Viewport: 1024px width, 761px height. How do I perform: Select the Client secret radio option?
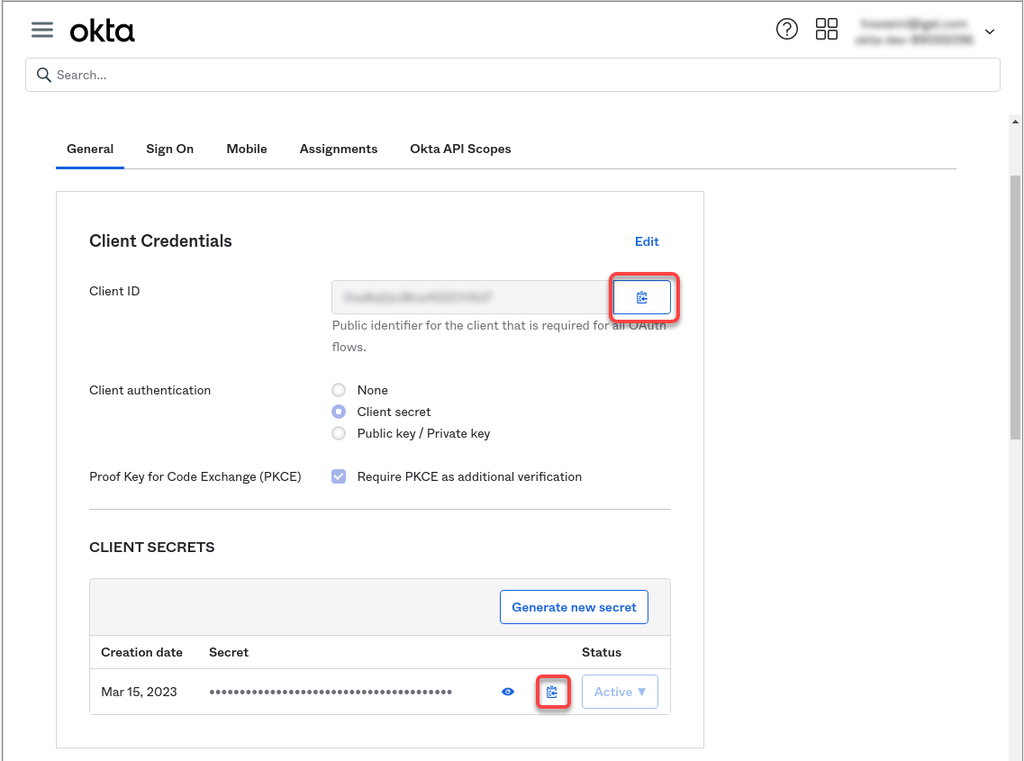339,412
